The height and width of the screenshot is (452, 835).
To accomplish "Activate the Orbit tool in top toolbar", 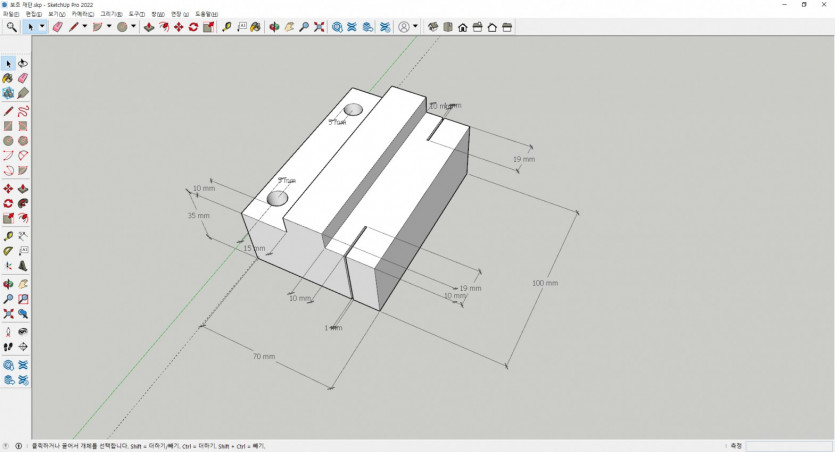I will tap(274, 27).
